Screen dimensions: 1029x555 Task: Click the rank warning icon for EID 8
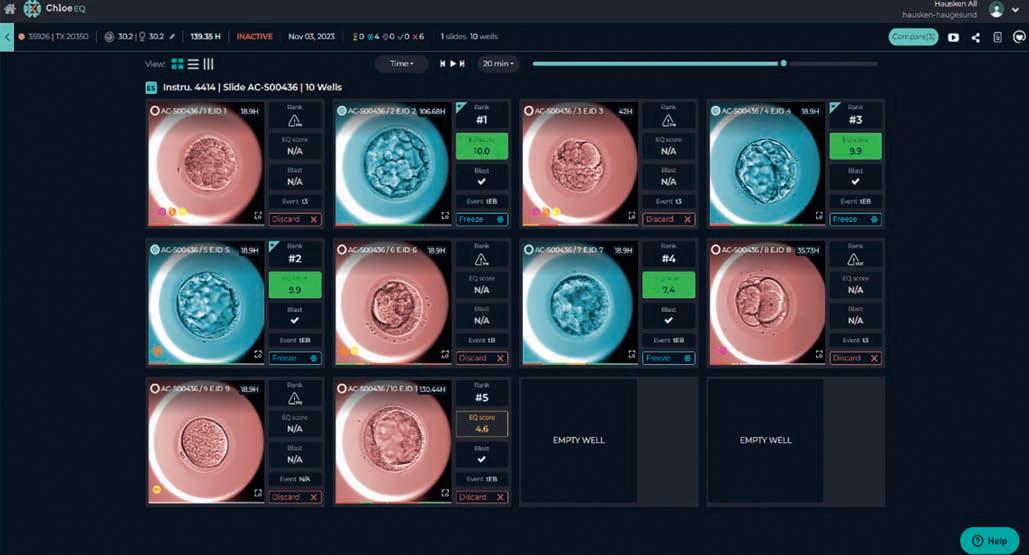(x=855, y=260)
